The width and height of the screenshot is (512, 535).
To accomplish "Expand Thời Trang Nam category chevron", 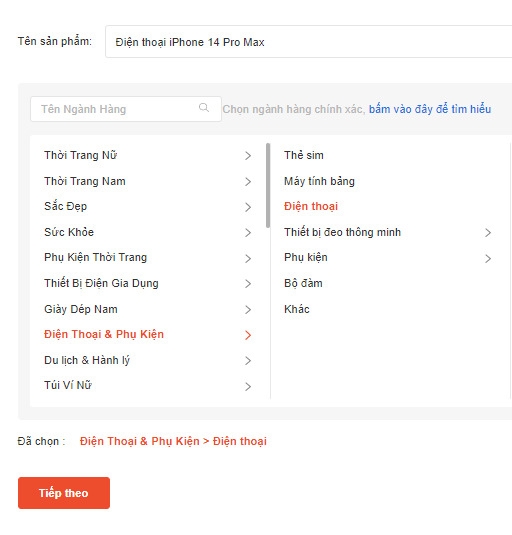I will (x=248, y=182).
